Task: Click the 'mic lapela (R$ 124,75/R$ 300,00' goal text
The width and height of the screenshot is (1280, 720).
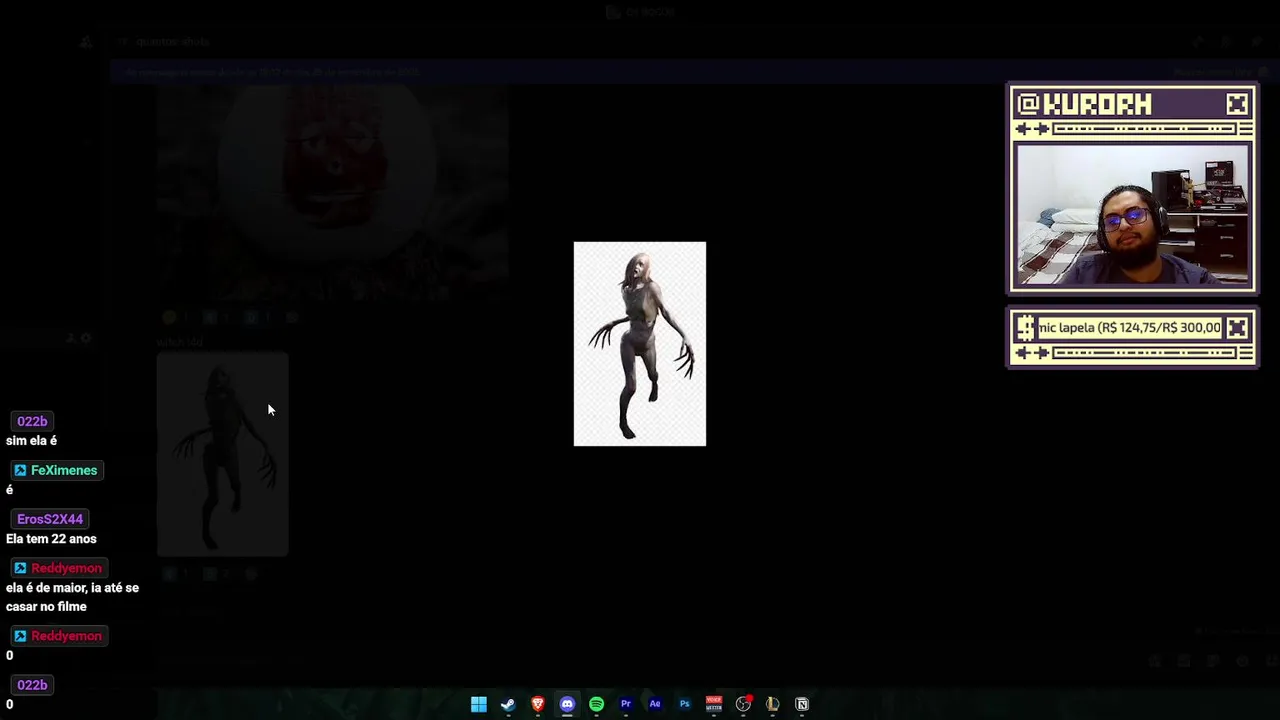Action: (x=1129, y=328)
